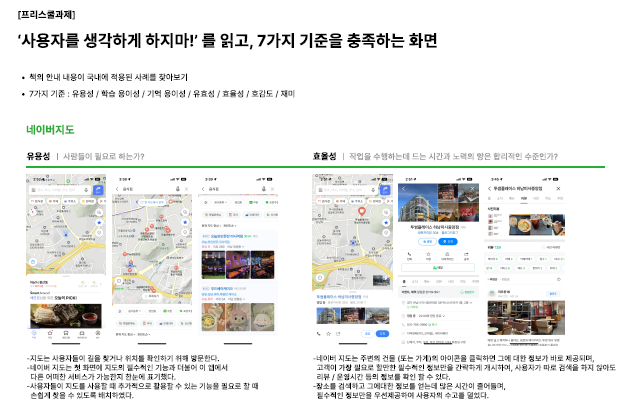
Task: Tap list-view button at bottom of 음식점 map
Action: (152, 296)
